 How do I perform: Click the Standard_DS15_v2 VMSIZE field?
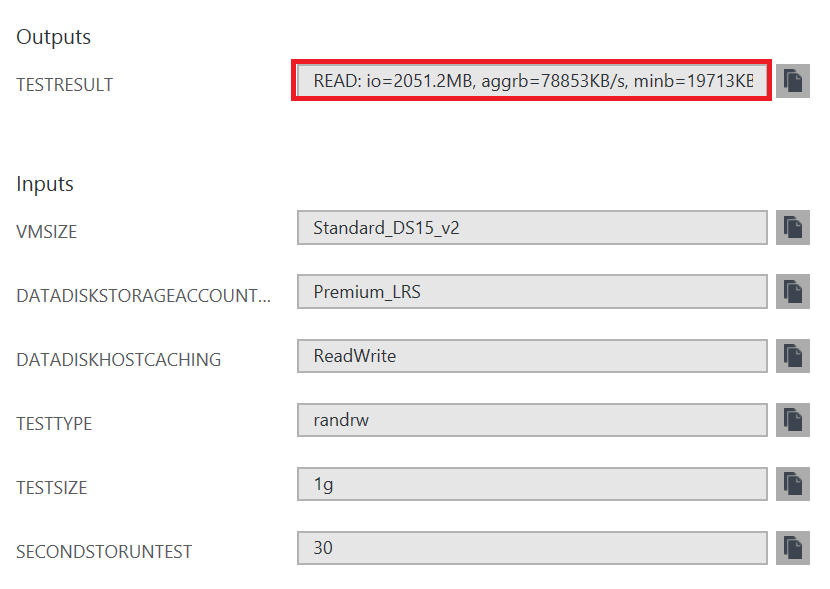(x=532, y=228)
